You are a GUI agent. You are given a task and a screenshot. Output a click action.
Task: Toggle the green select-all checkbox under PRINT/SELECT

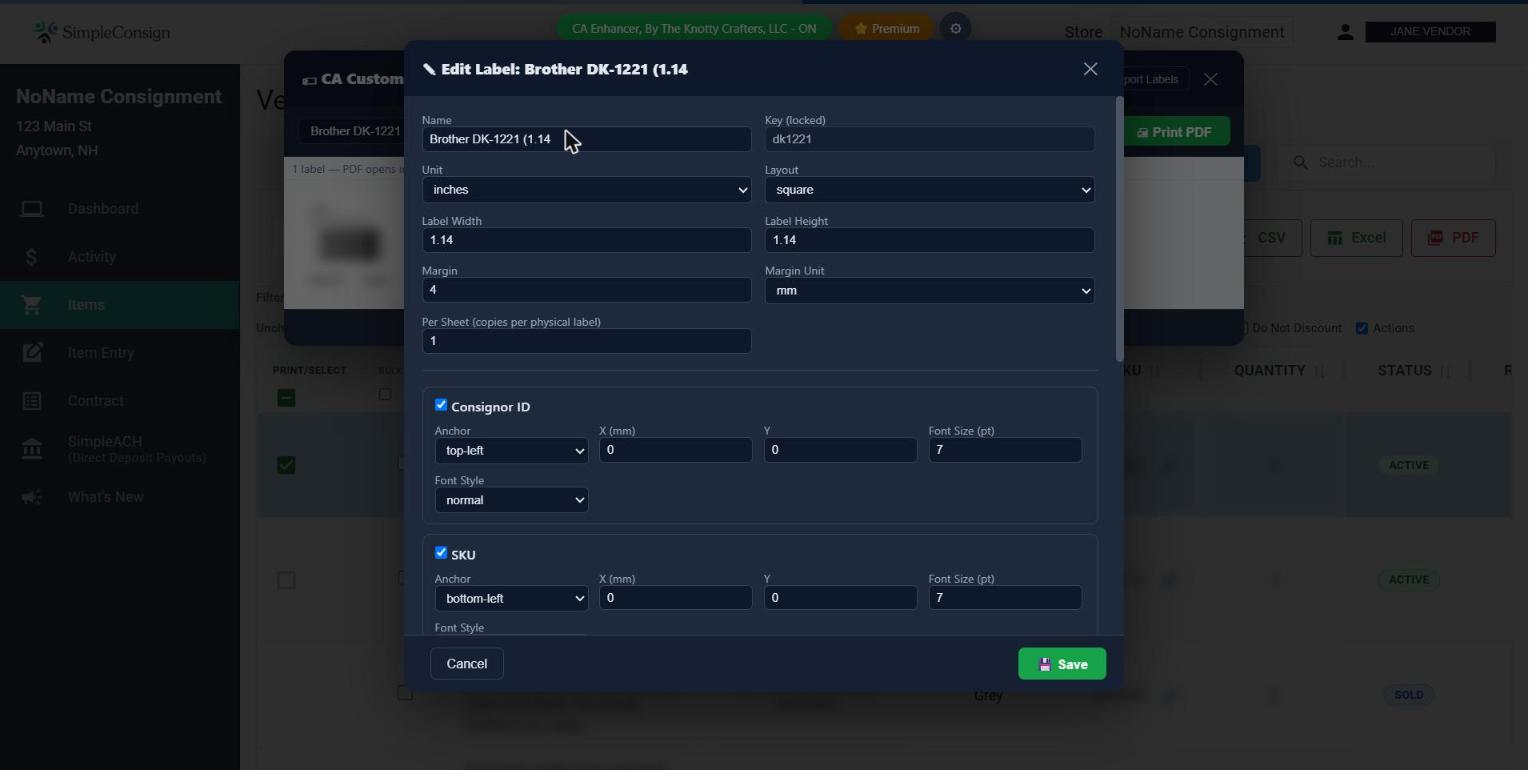coord(286,398)
